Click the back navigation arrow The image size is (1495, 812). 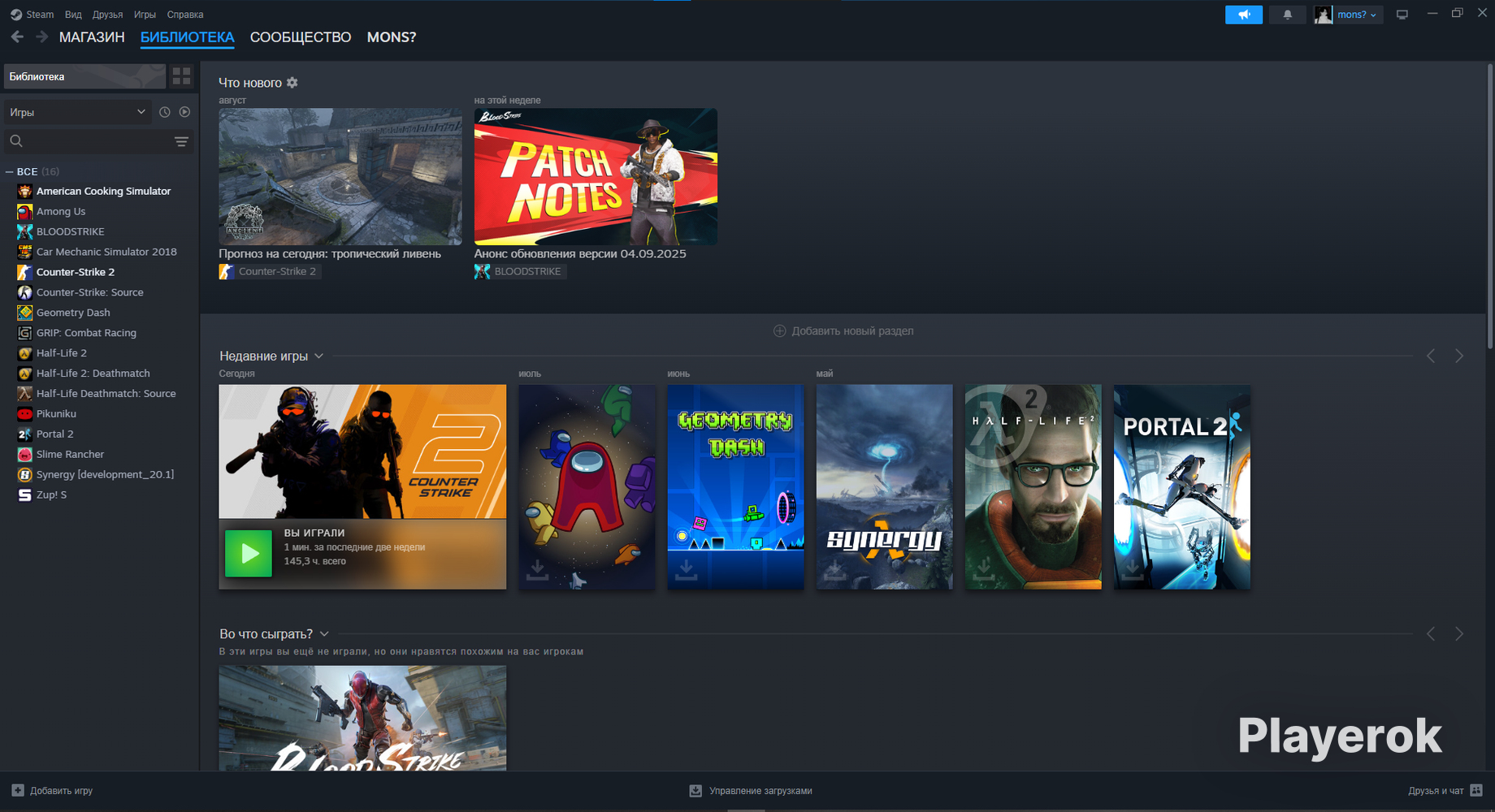click(17, 37)
